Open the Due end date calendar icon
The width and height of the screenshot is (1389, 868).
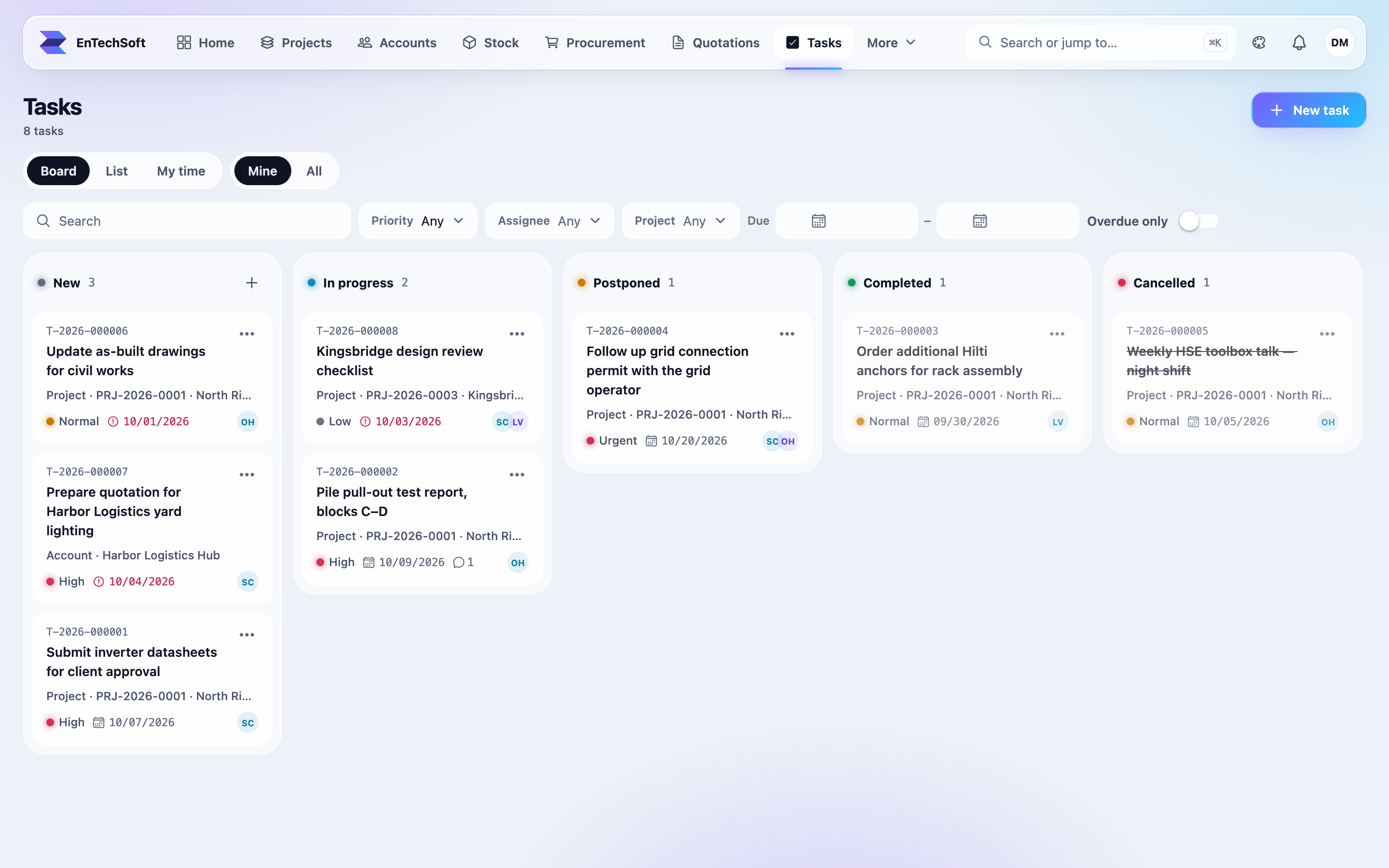tap(980, 221)
